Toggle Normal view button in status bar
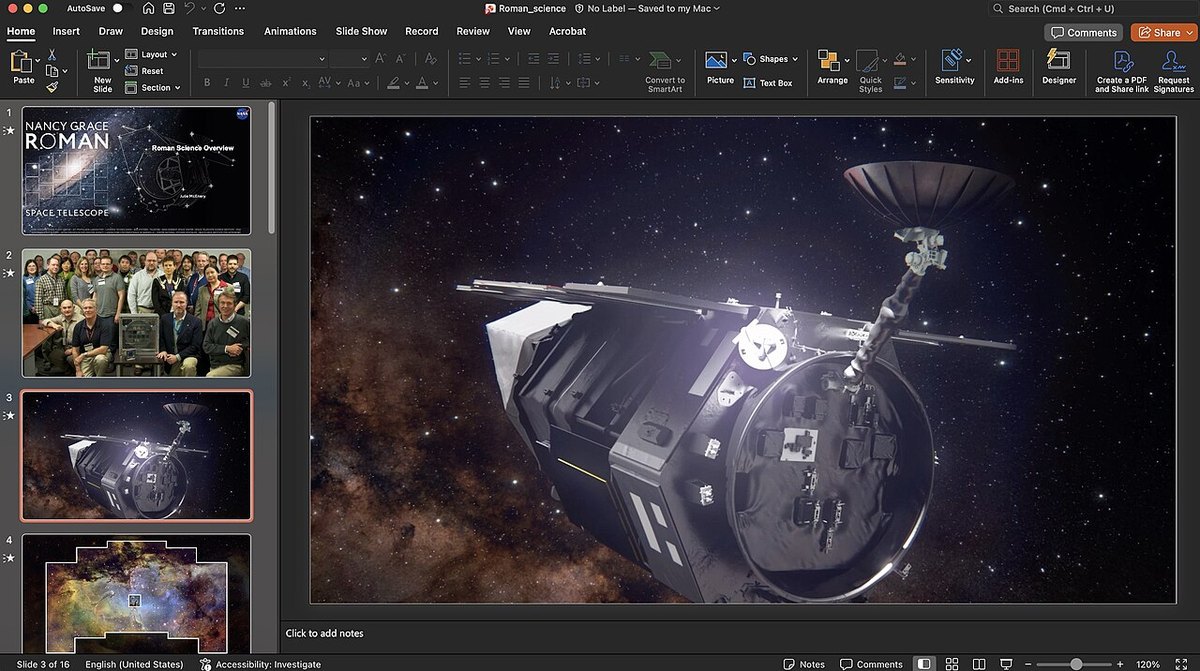The width and height of the screenshot is (1200, 671). click(925, 664)
